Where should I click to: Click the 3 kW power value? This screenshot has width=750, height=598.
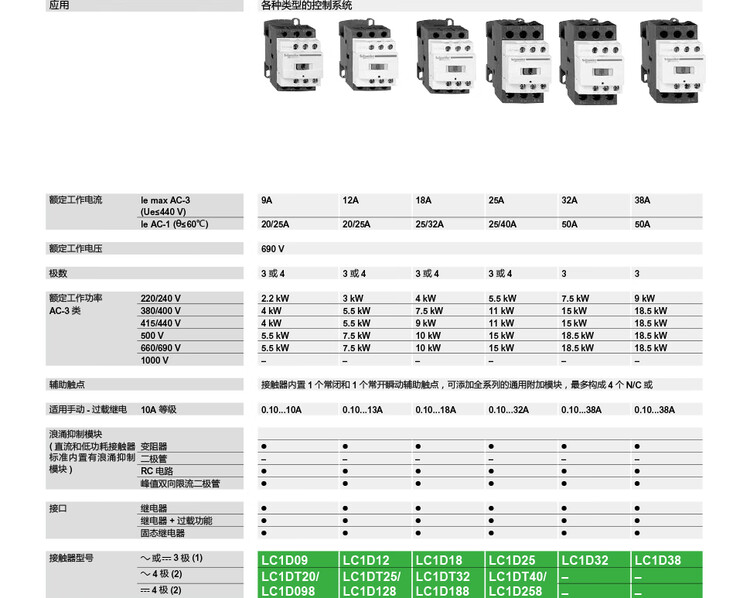[353, 298]
